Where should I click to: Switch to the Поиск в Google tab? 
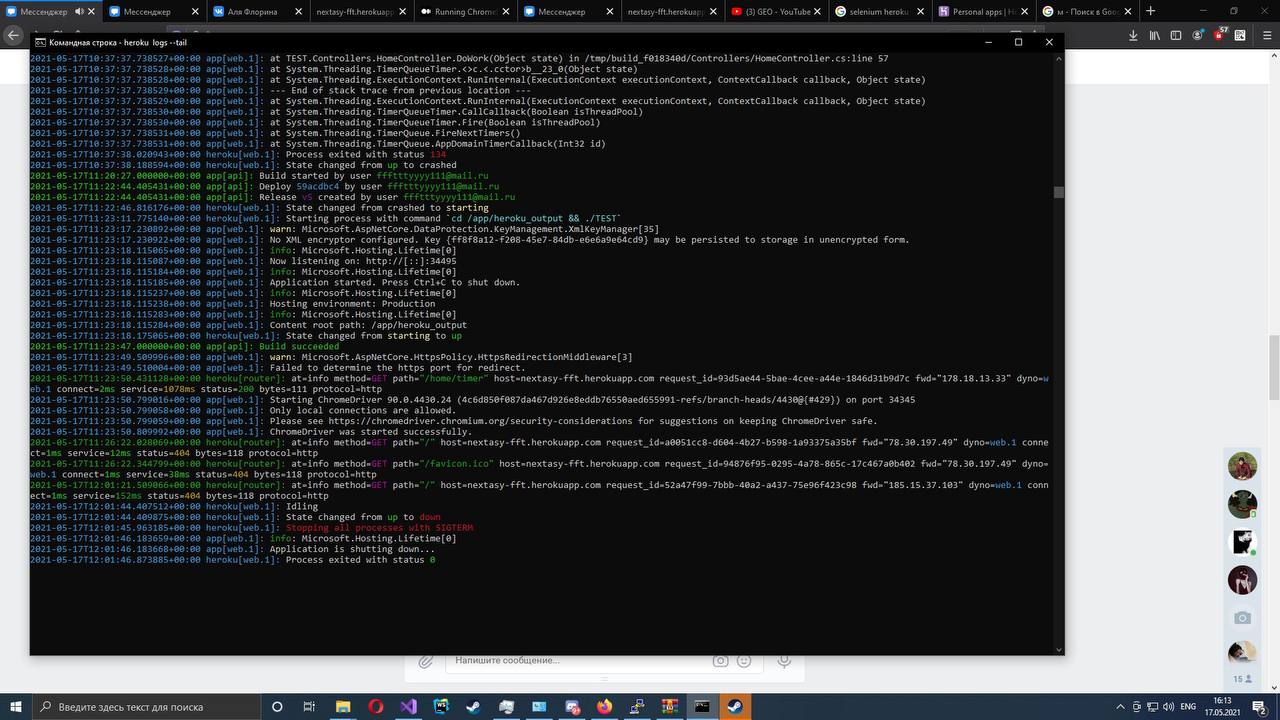1085,11
